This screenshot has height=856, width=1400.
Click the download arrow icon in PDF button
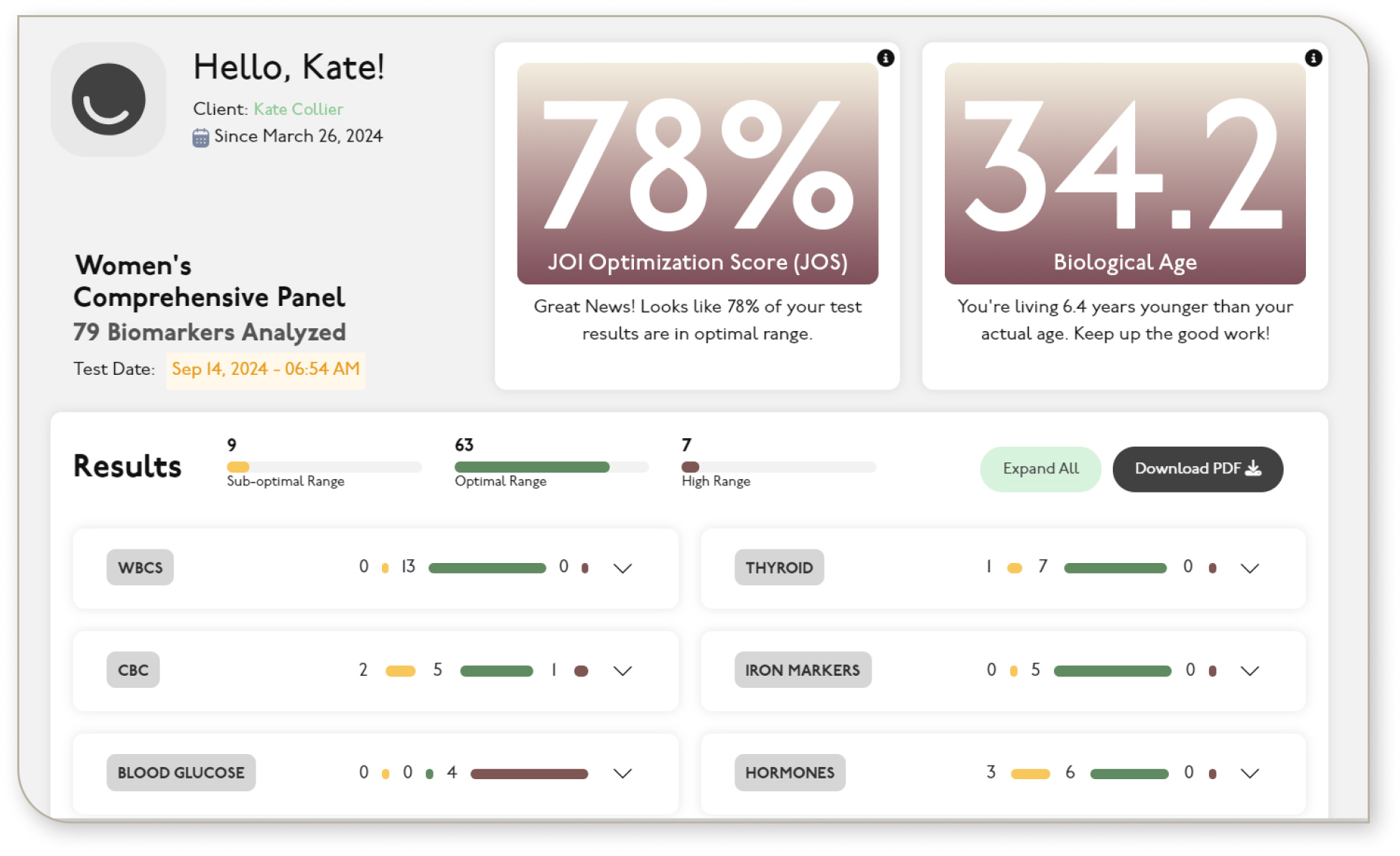[x=1253, y=469]
